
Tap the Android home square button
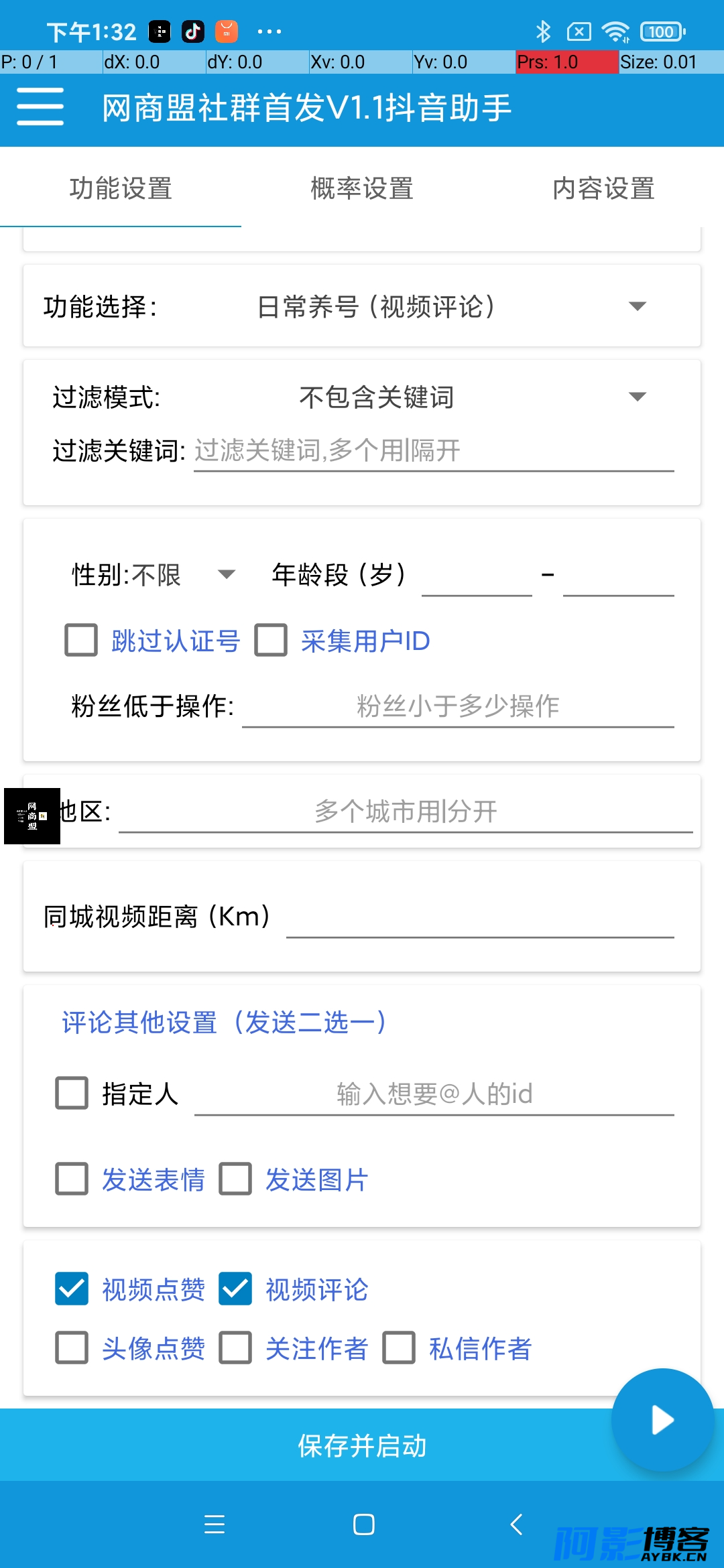pos(363,1524)
